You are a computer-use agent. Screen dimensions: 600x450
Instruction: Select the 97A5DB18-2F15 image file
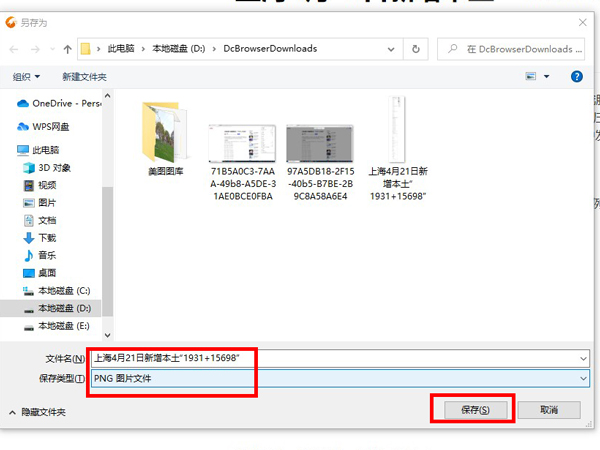(x=320, y=163)
